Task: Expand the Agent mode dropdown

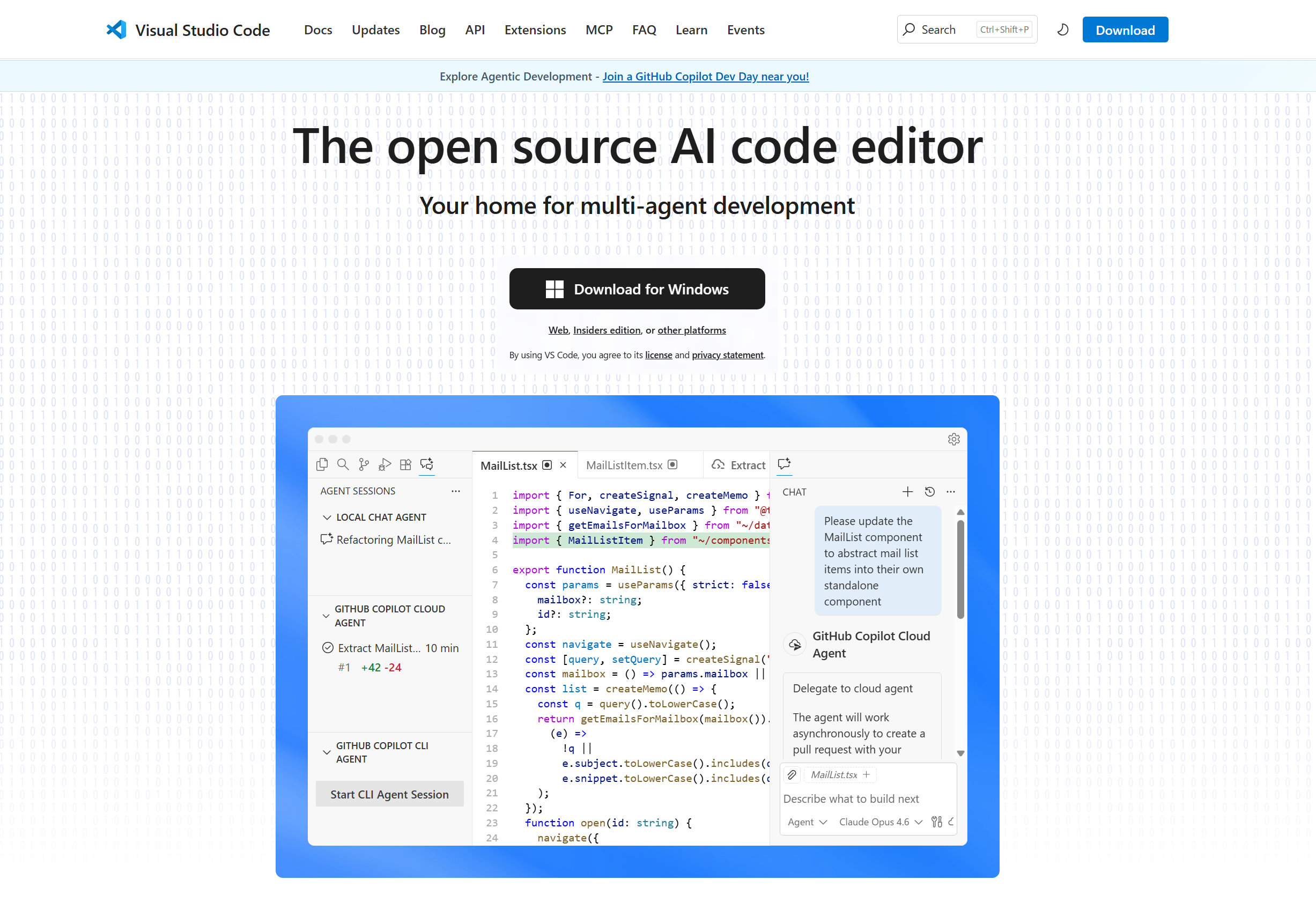Action: pos(807,822)
